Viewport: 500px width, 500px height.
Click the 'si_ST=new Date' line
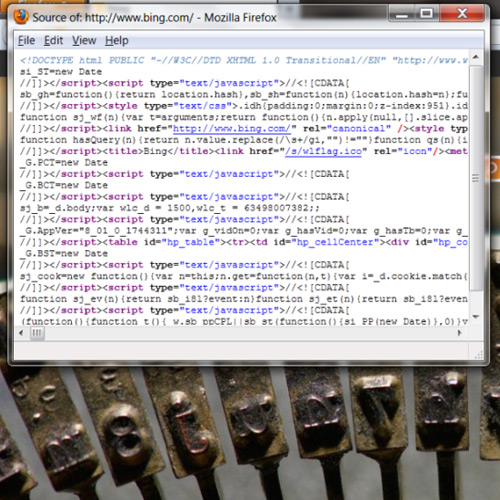click(61, 72)
